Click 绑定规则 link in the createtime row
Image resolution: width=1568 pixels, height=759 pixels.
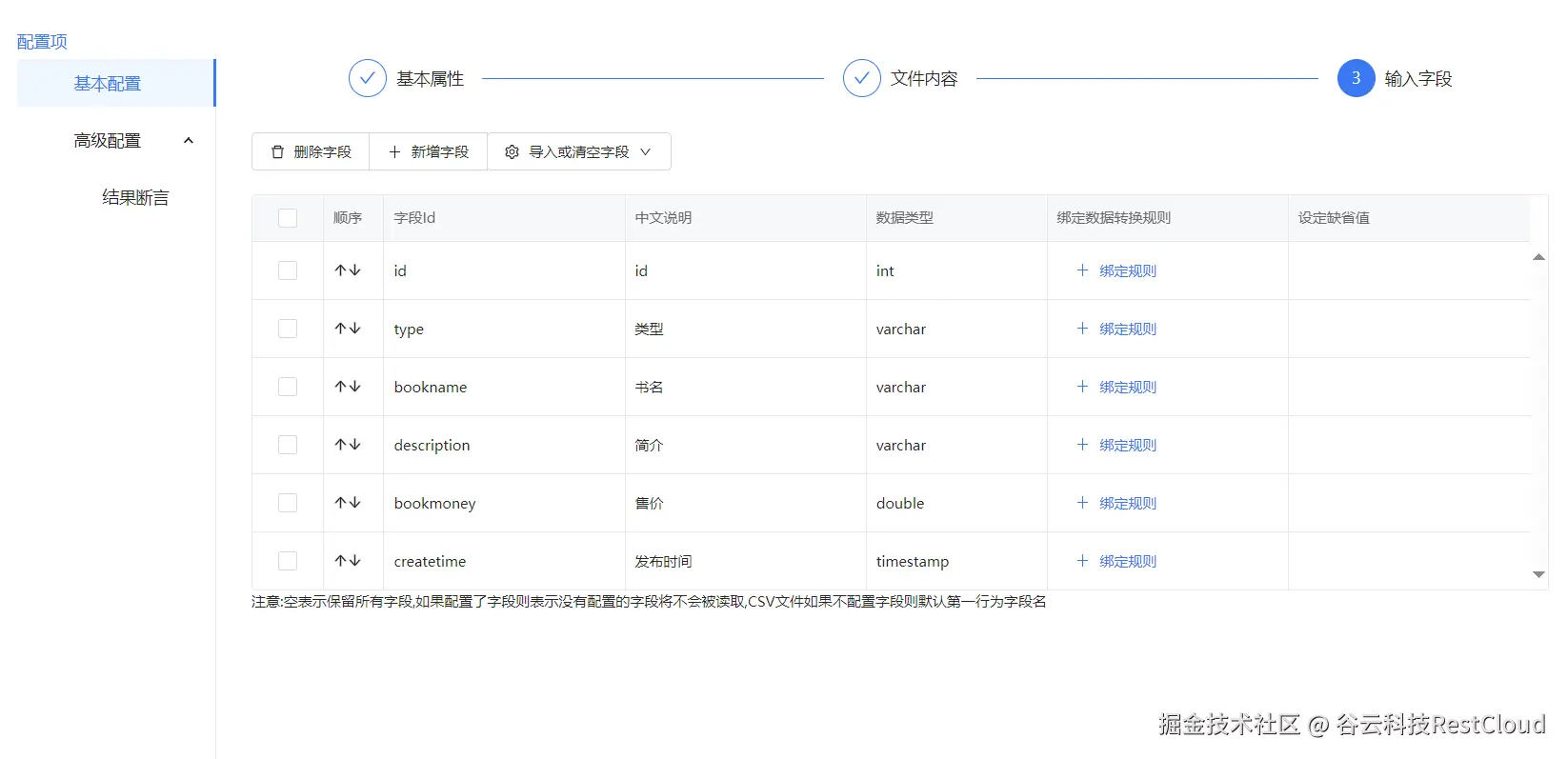pos(1128,561)
